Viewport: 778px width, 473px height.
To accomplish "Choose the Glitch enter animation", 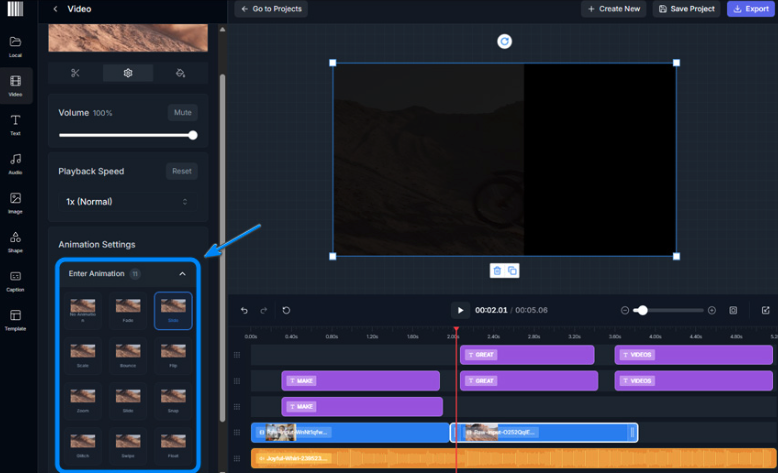I will (83, 446).
